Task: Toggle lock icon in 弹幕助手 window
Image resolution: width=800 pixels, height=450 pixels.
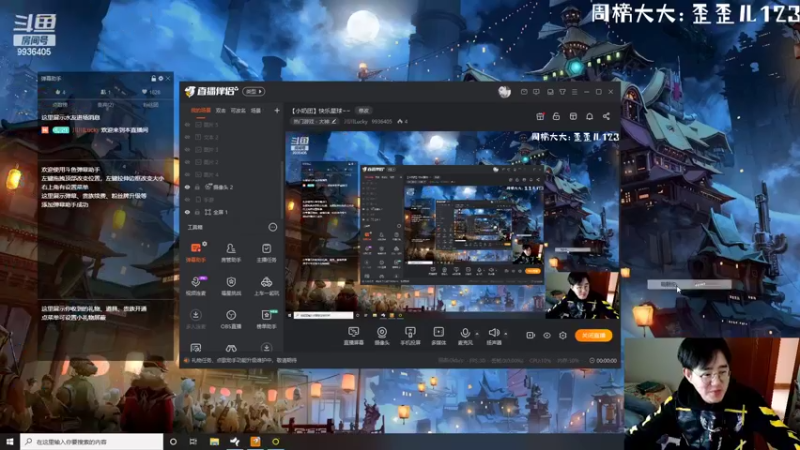Action: 154,79
